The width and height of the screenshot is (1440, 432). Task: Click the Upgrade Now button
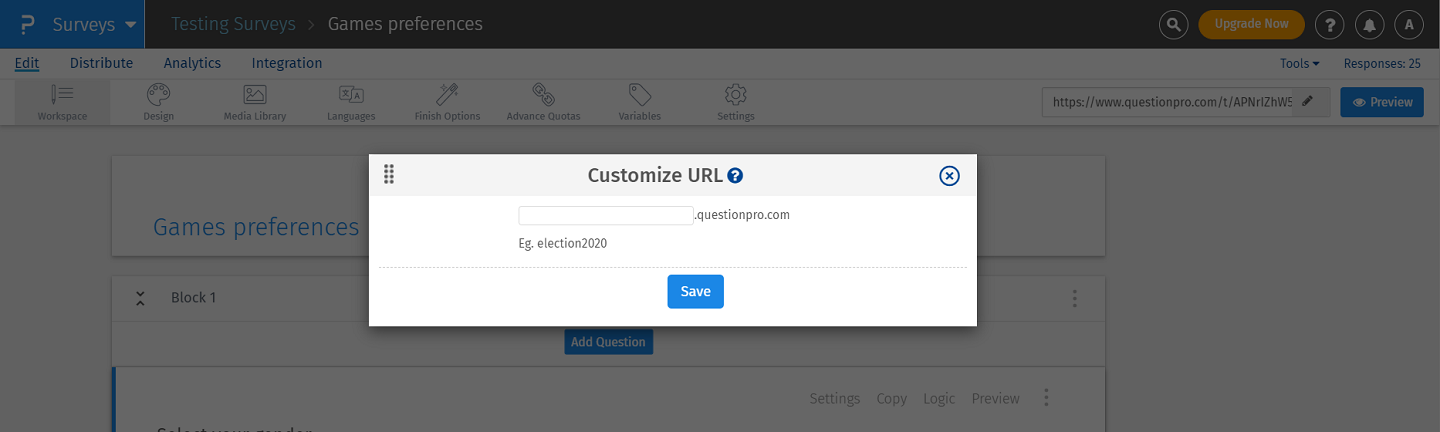click(1251, 24)
